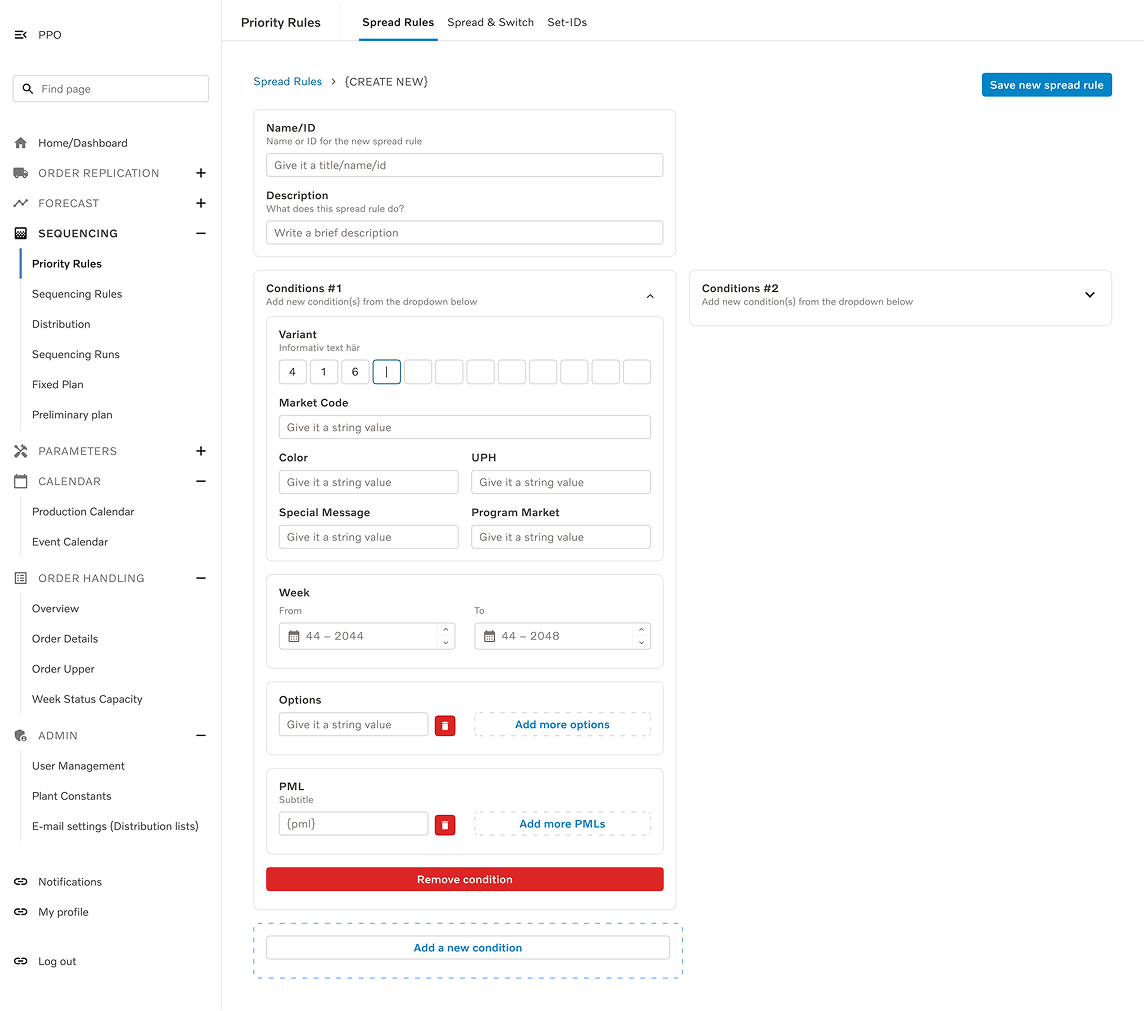Collapse Conditions #1 panel chevron

pos(650,296)
